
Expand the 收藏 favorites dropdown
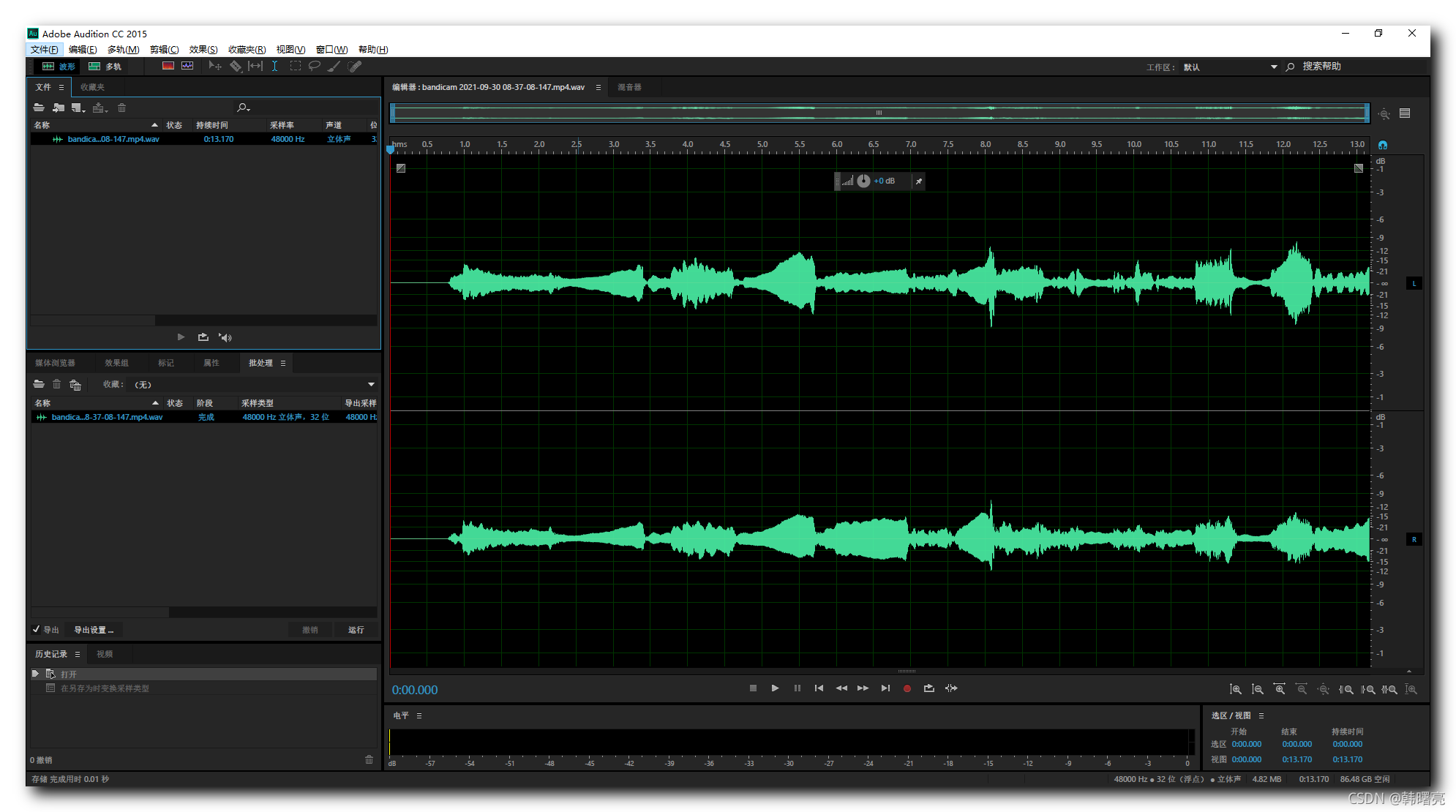point(371,384)
